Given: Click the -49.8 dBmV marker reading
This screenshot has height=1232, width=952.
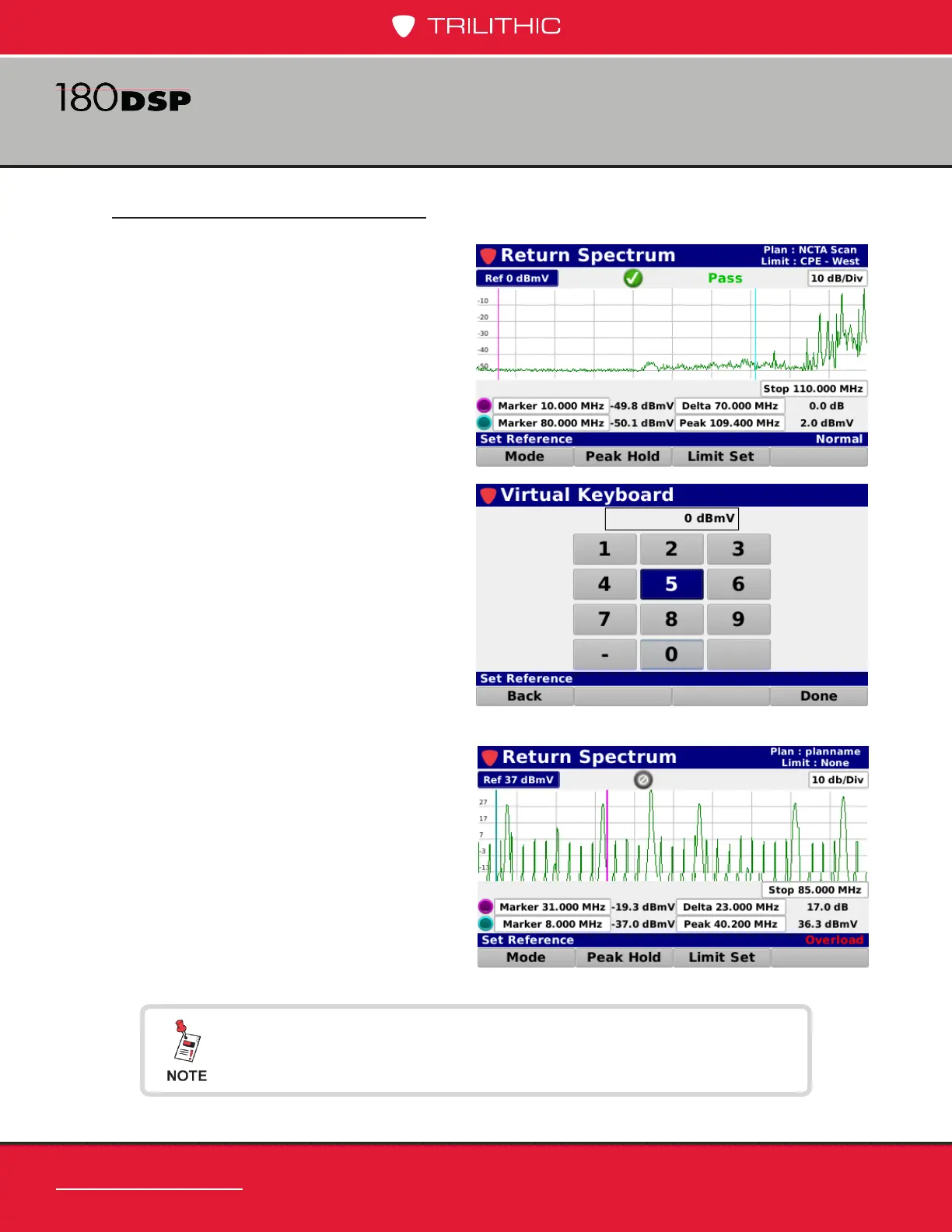Looking at the screenshot, I should [x=642, y=405].
